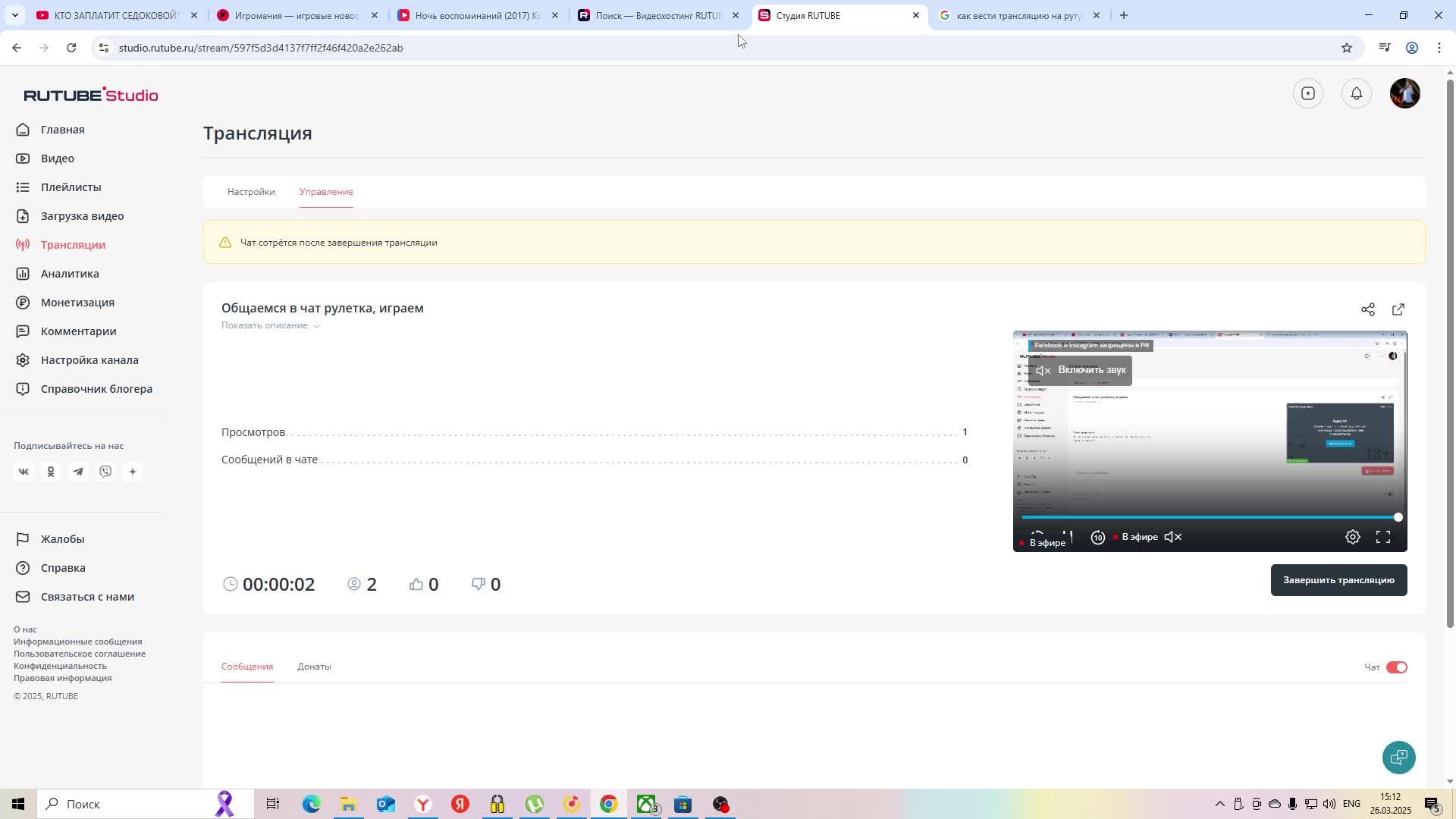The width and height of the screenshot is (1456, 819).
Task: Toggle the Чат switch off
Action: pos(1396,667)
